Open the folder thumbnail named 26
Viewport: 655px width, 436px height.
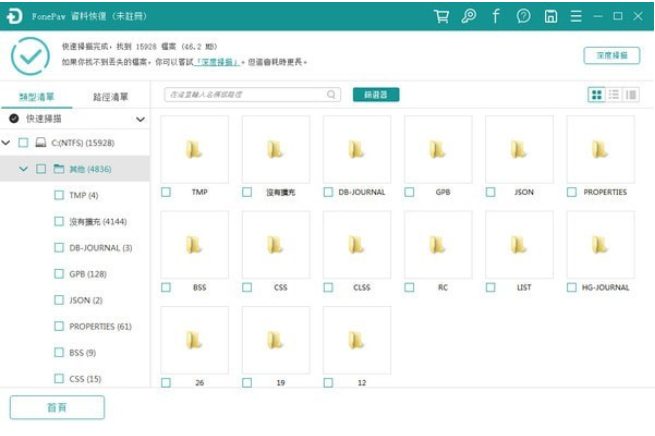point(195,340)
